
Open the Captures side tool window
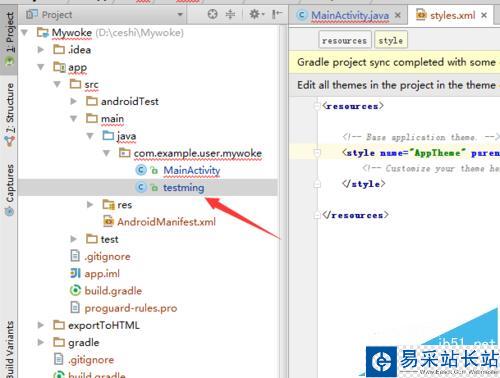(10, 189)
